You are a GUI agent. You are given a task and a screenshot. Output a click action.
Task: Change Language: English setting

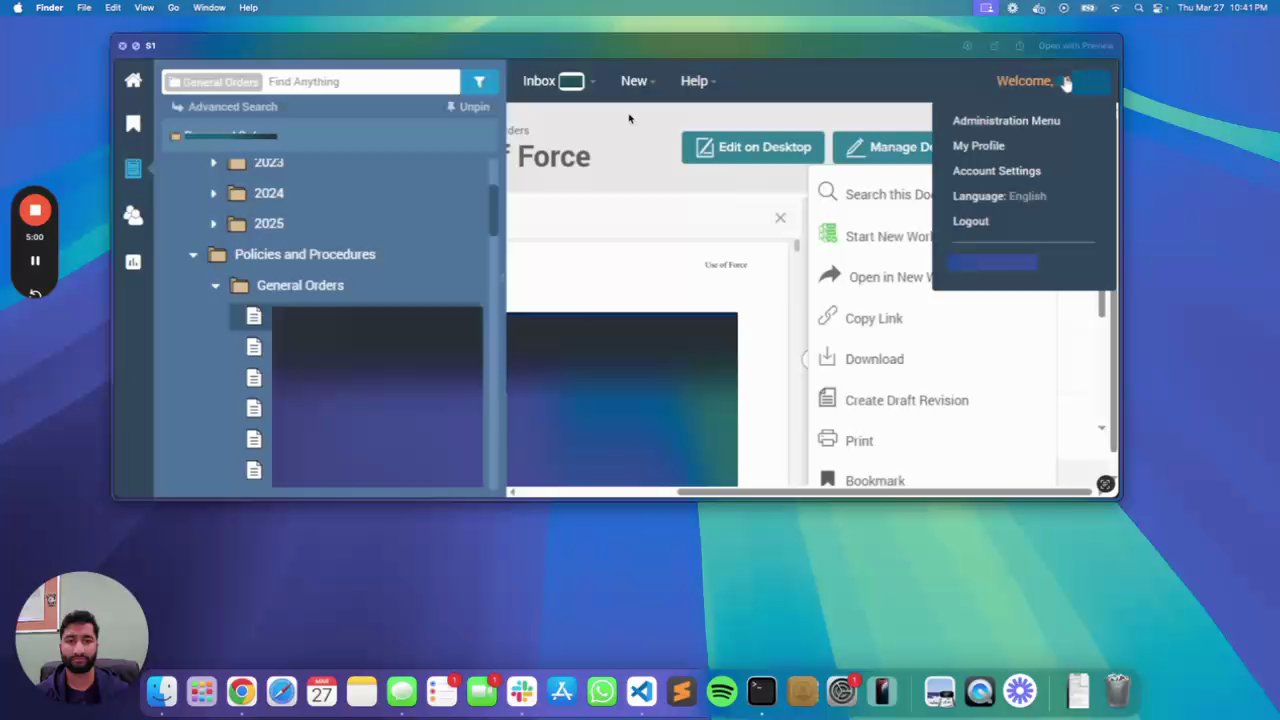999,196
